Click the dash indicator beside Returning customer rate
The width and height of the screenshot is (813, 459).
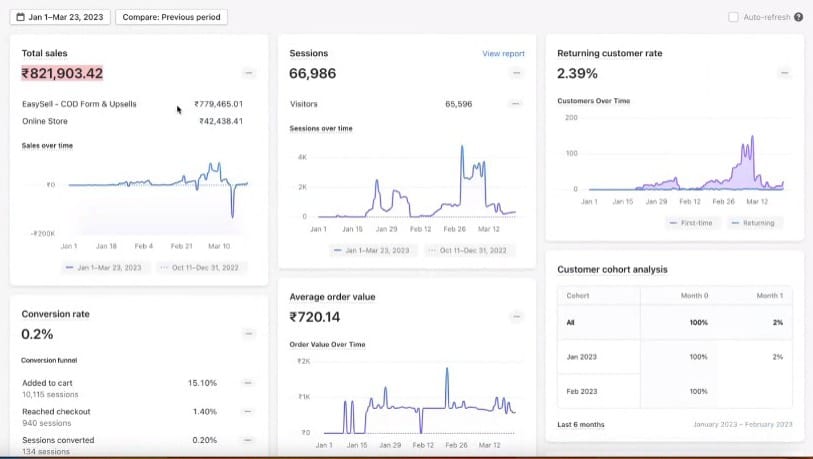tap(784, 73)
